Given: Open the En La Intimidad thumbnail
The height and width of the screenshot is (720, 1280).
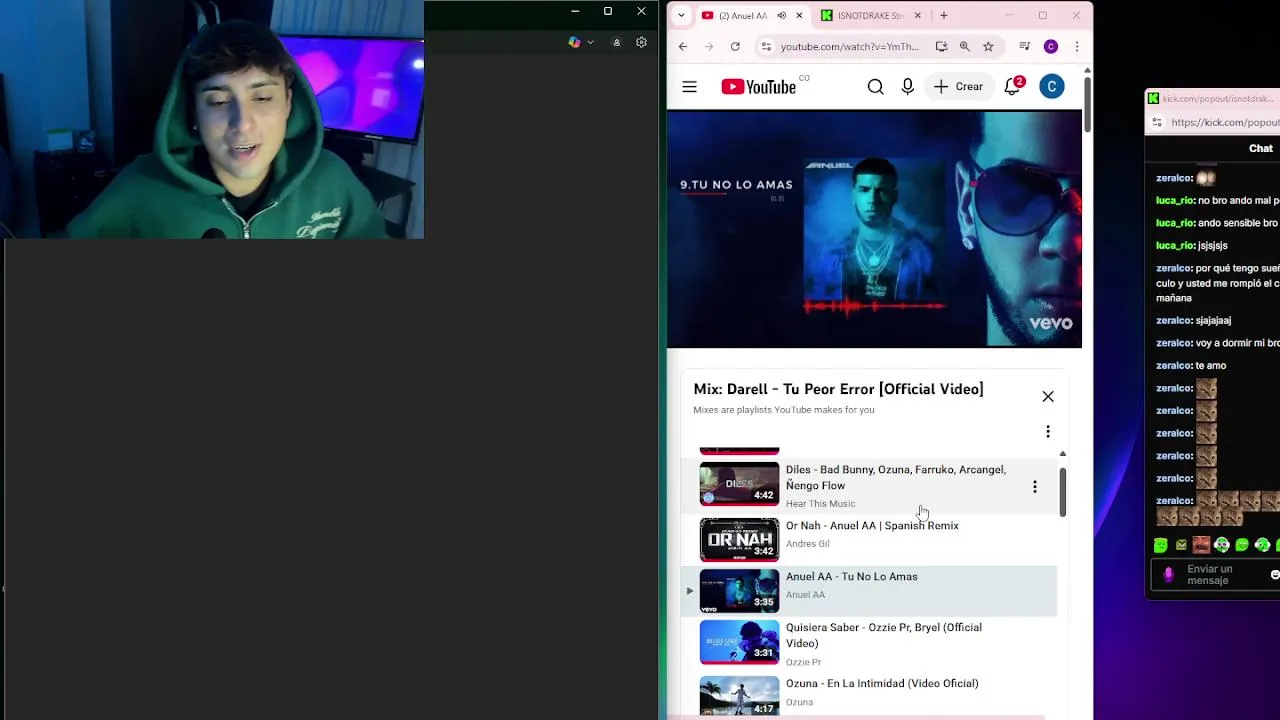Looking at the screenshot, I should click(x=739, y=696).
